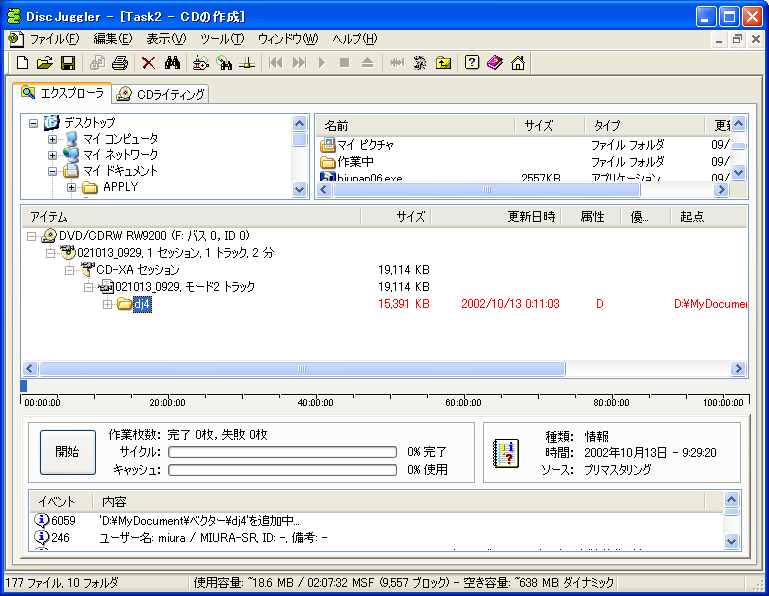Click the Print toolbar icon
The width and height of the screenshot is (769, 596).
(120, 63)
